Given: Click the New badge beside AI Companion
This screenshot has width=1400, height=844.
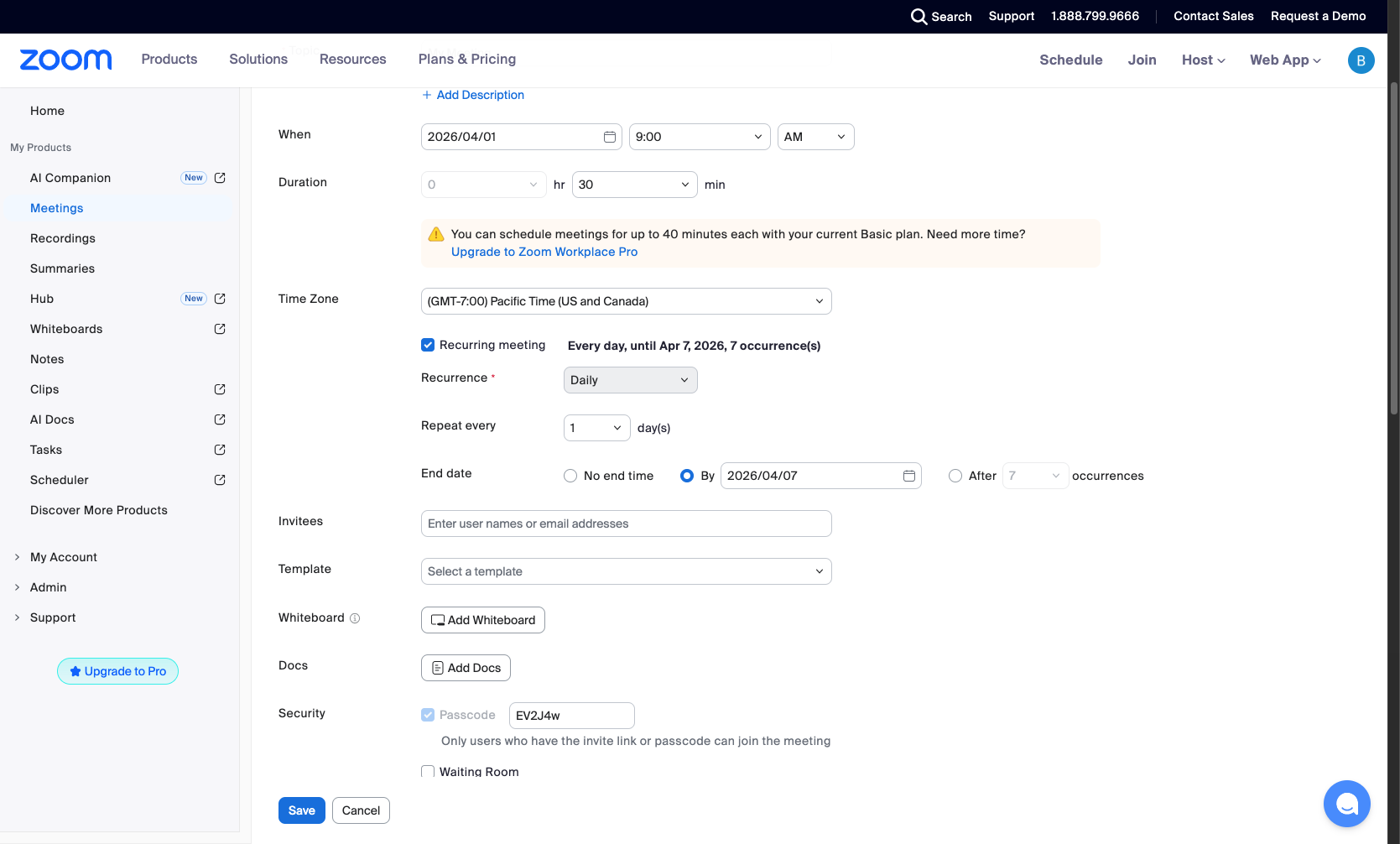Looking at the screenshot, I should pos(194,178).
